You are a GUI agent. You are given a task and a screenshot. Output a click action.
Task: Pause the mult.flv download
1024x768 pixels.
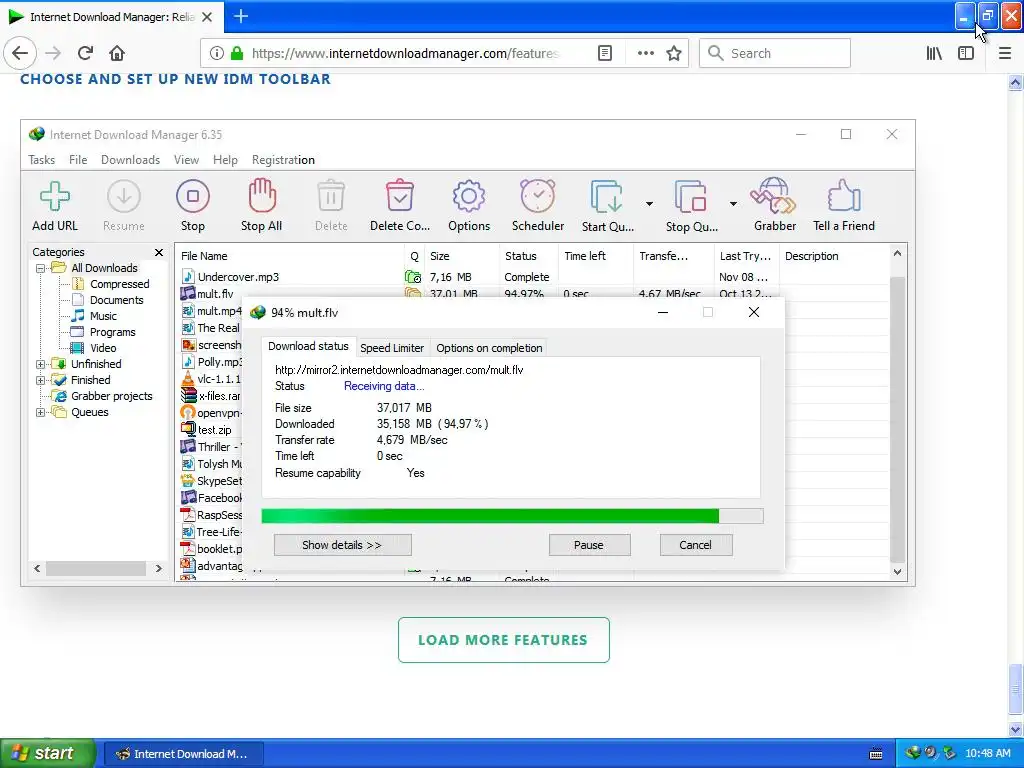coord(589,545)
